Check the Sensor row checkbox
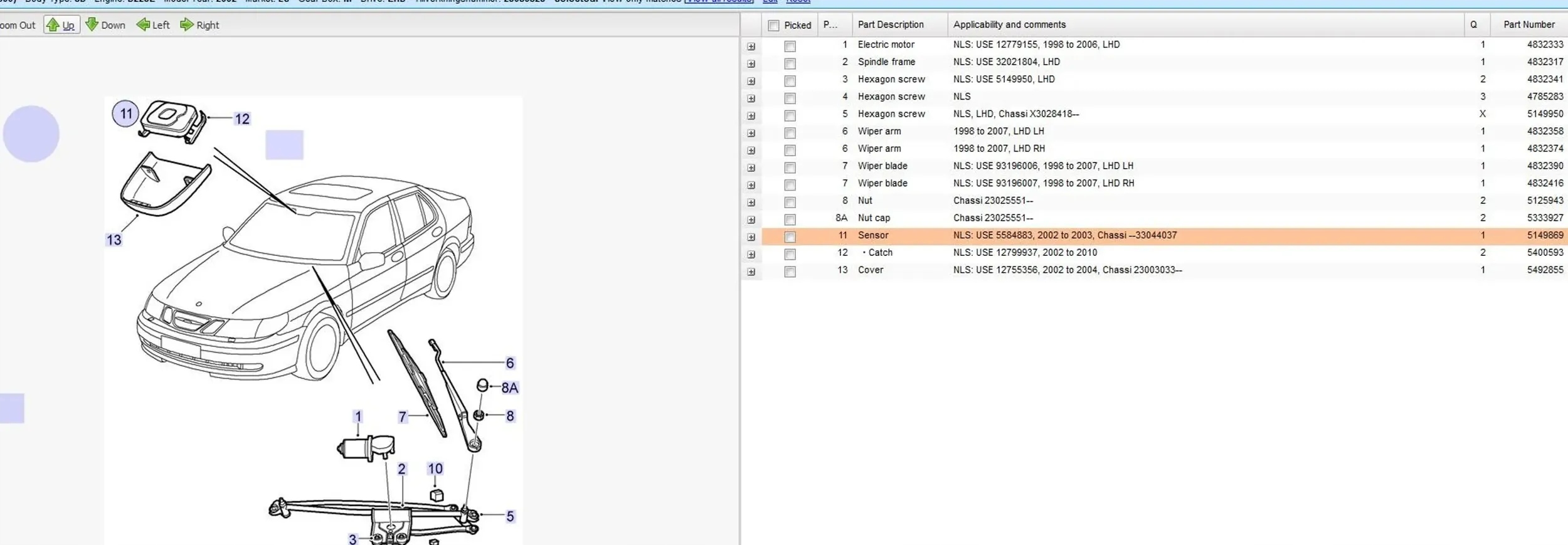 click(x=790, y=237)
